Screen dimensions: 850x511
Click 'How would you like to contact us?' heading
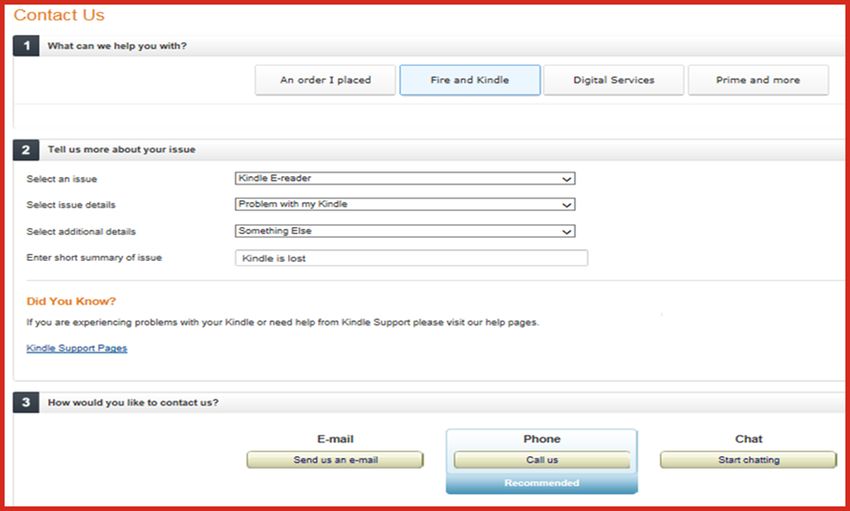pos(133,403)
